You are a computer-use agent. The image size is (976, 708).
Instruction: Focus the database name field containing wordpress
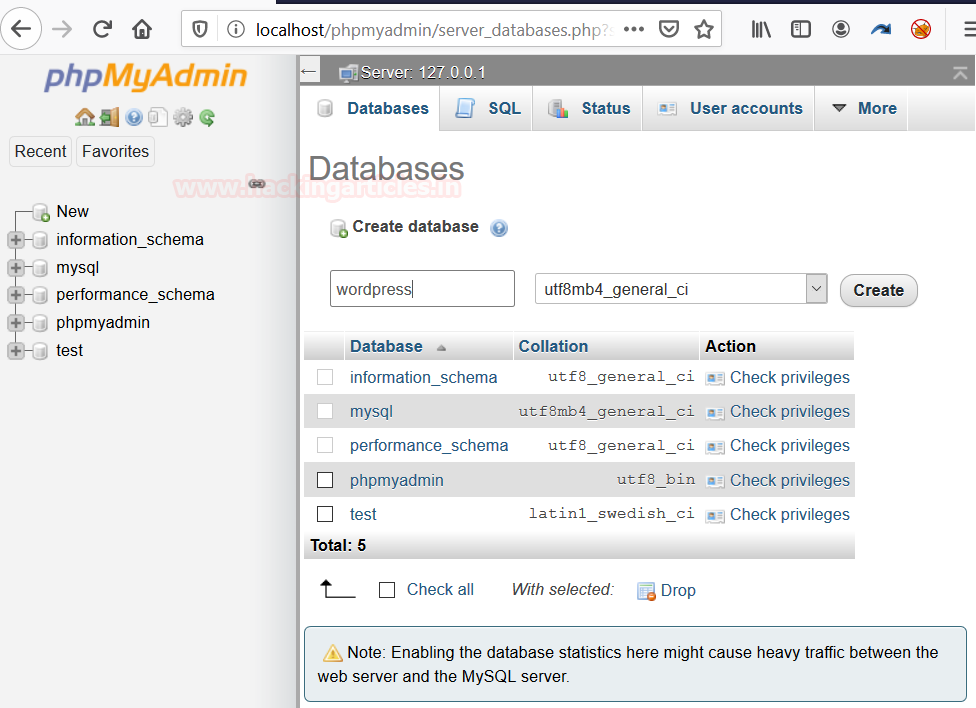pos(422,288)
